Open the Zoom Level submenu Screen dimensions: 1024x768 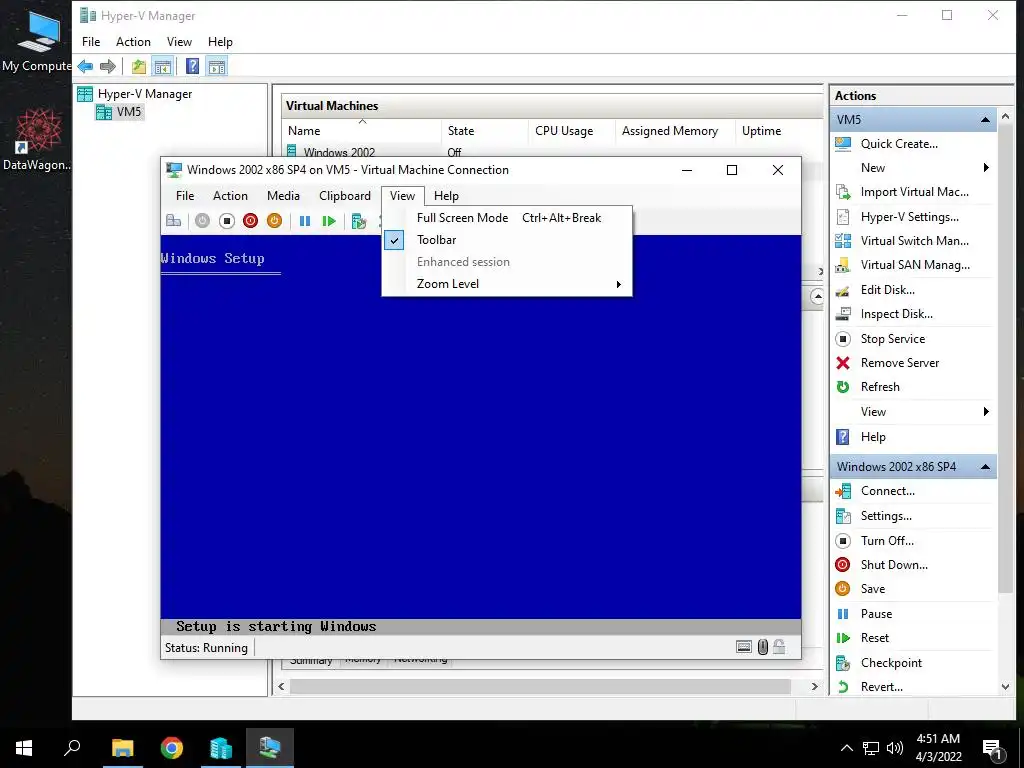[x=507, y=284]
